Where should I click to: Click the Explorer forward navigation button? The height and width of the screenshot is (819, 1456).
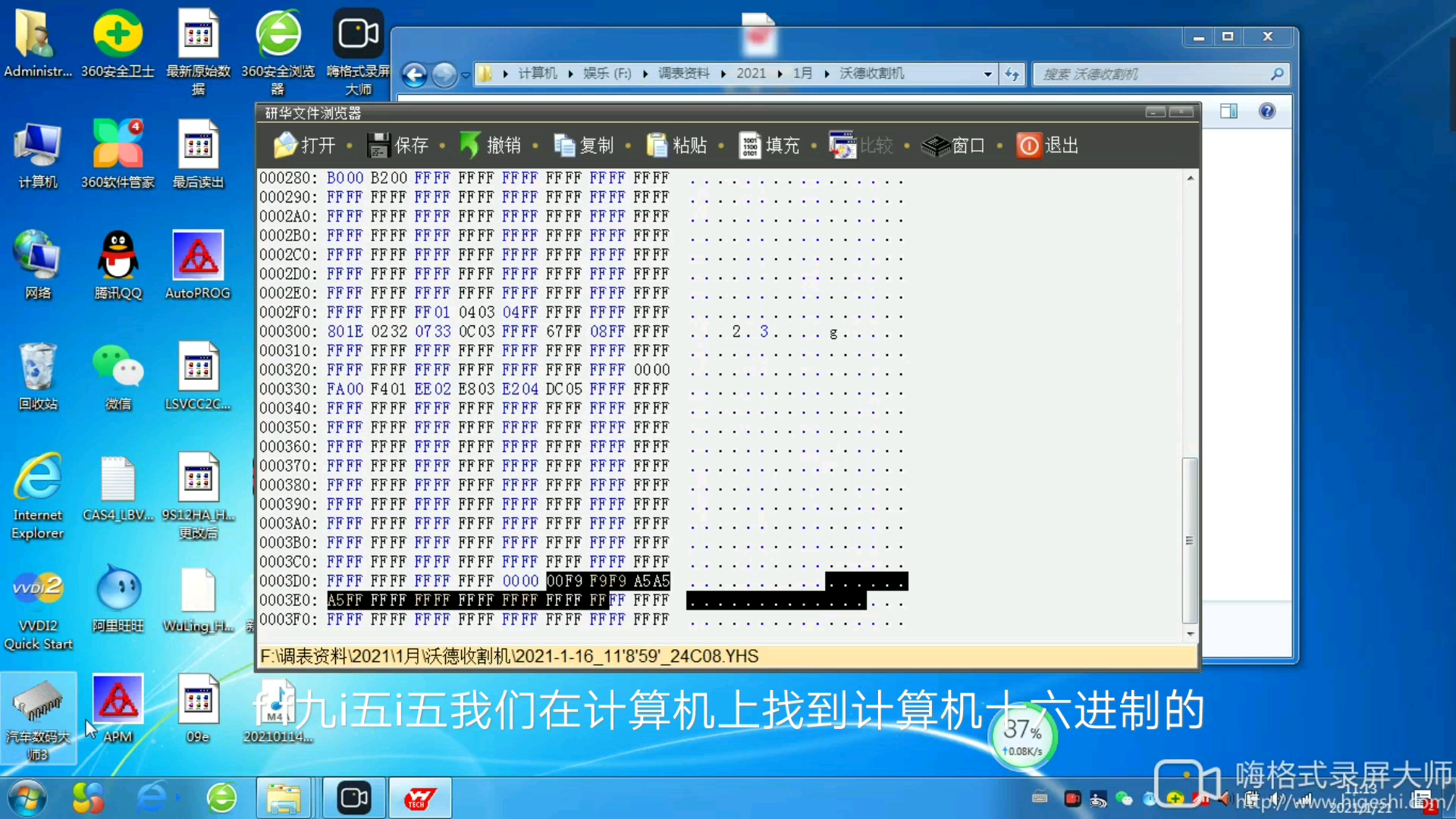[x=444, y=74]
